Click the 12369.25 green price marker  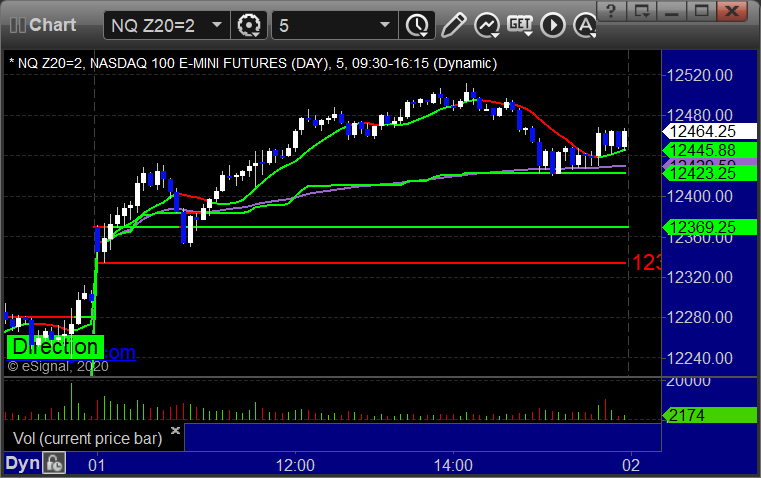tap(709, 227)
